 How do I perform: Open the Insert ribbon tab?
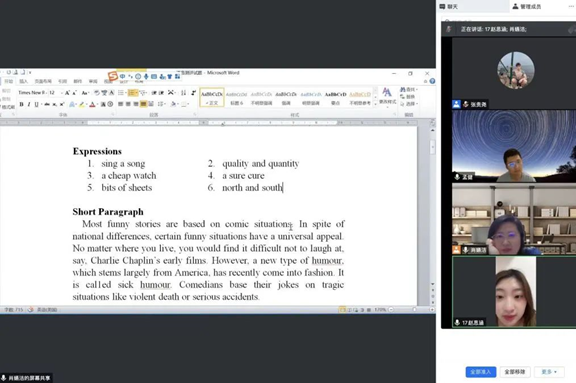[x=24, y=81]
